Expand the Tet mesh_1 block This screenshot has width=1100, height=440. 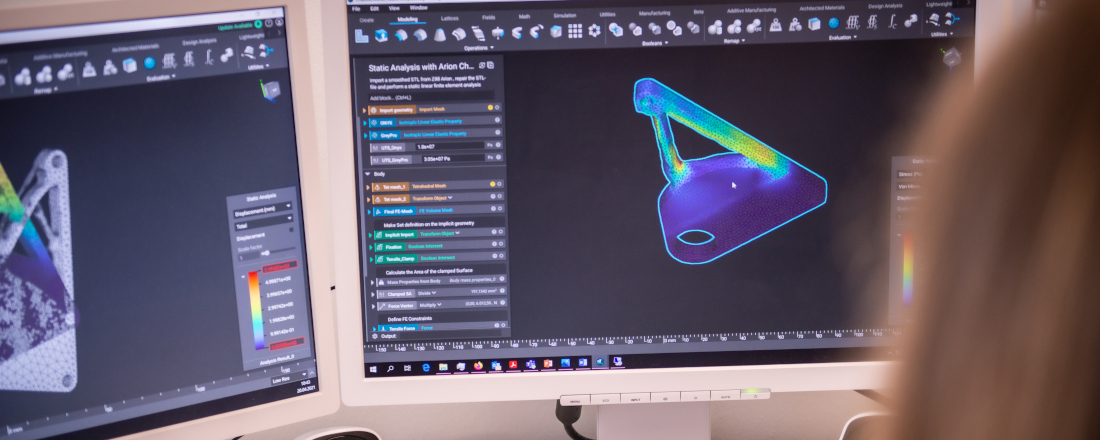coord(368,187)
